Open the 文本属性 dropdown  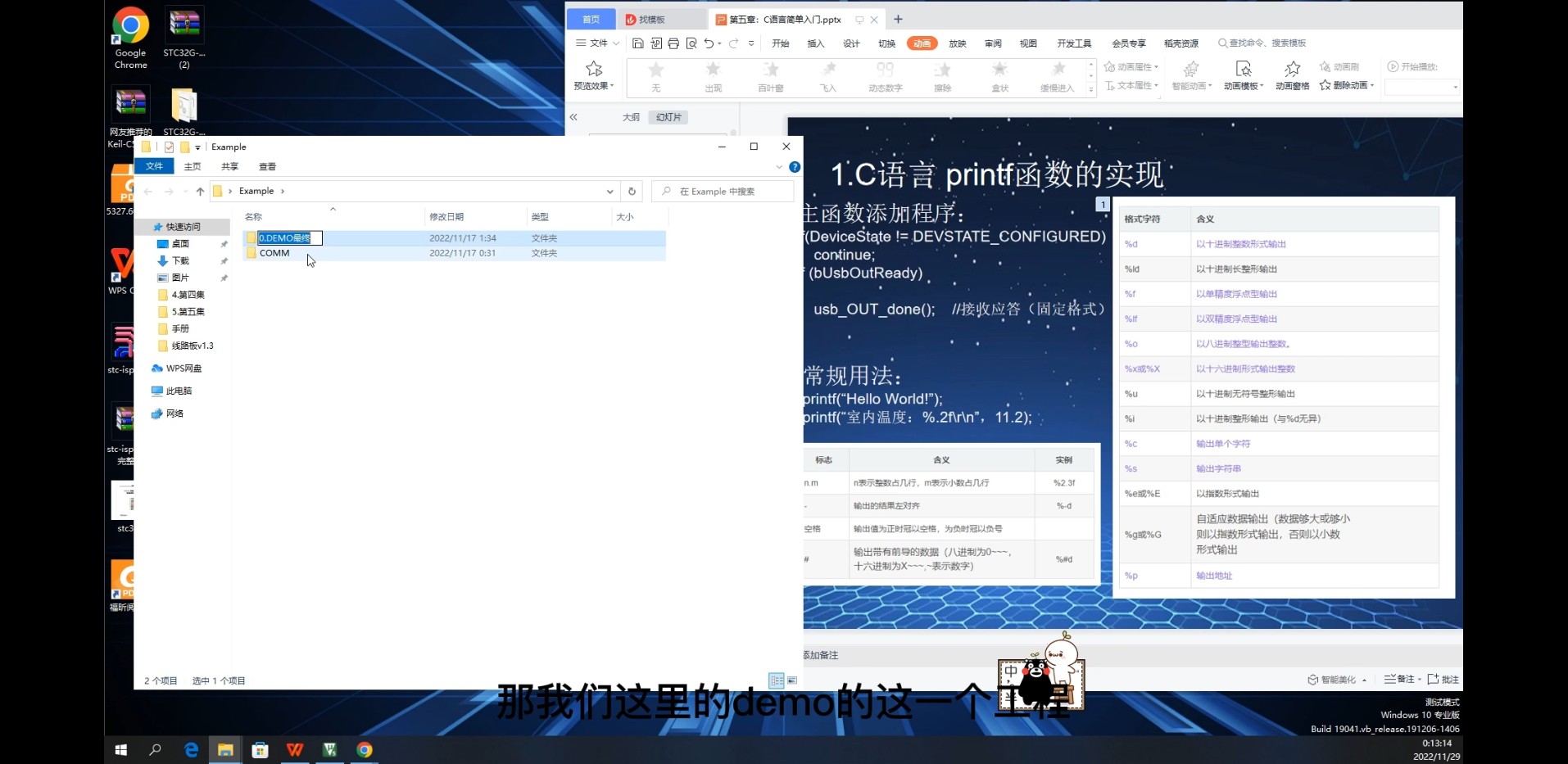tap(1131, 85)
